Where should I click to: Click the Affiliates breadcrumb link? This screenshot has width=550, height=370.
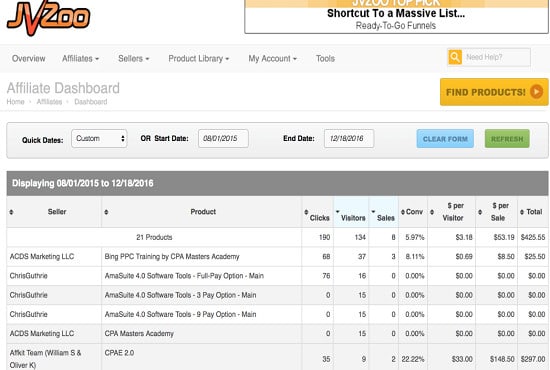pos(49,102)
